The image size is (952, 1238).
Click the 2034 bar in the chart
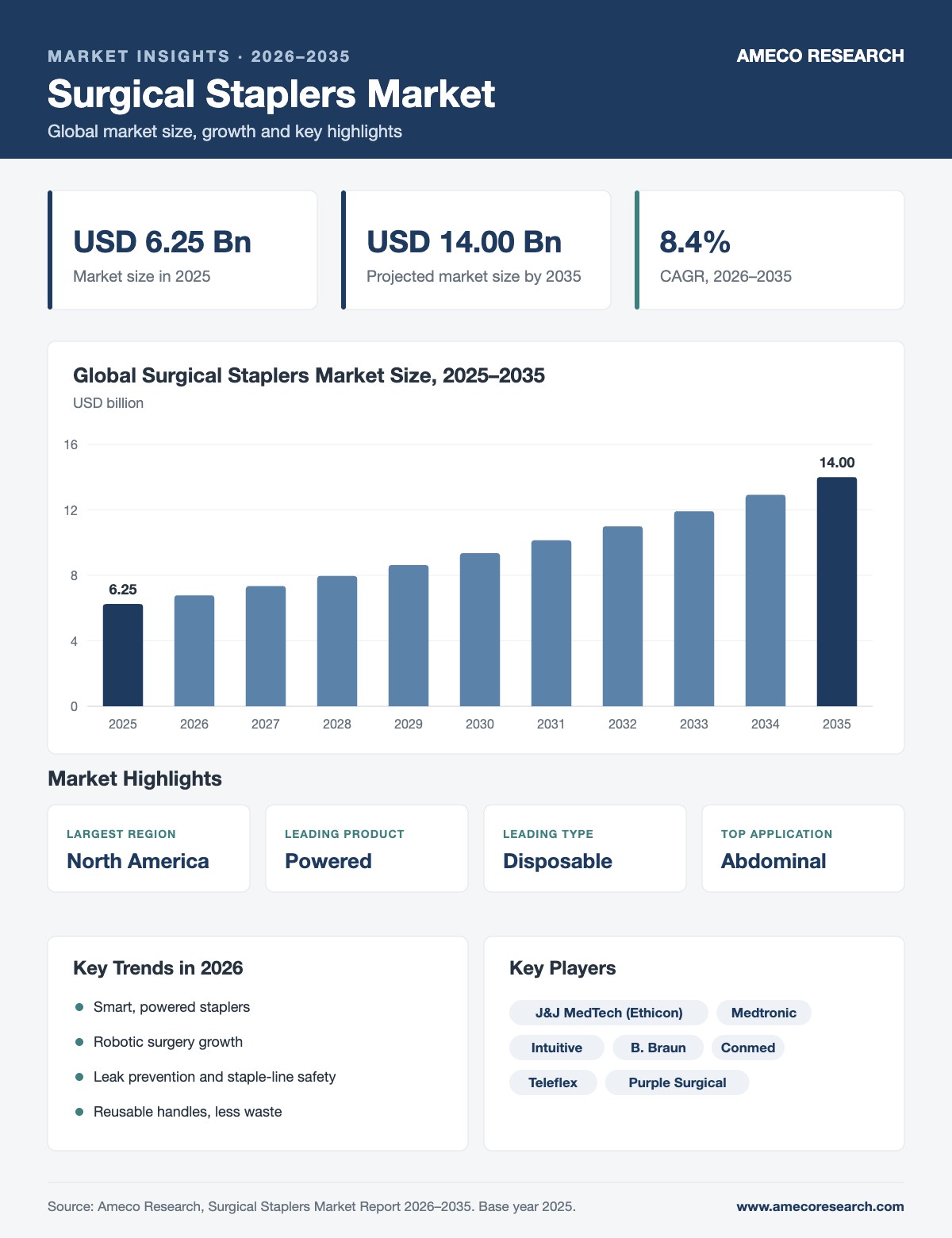(x=766, y=601)
